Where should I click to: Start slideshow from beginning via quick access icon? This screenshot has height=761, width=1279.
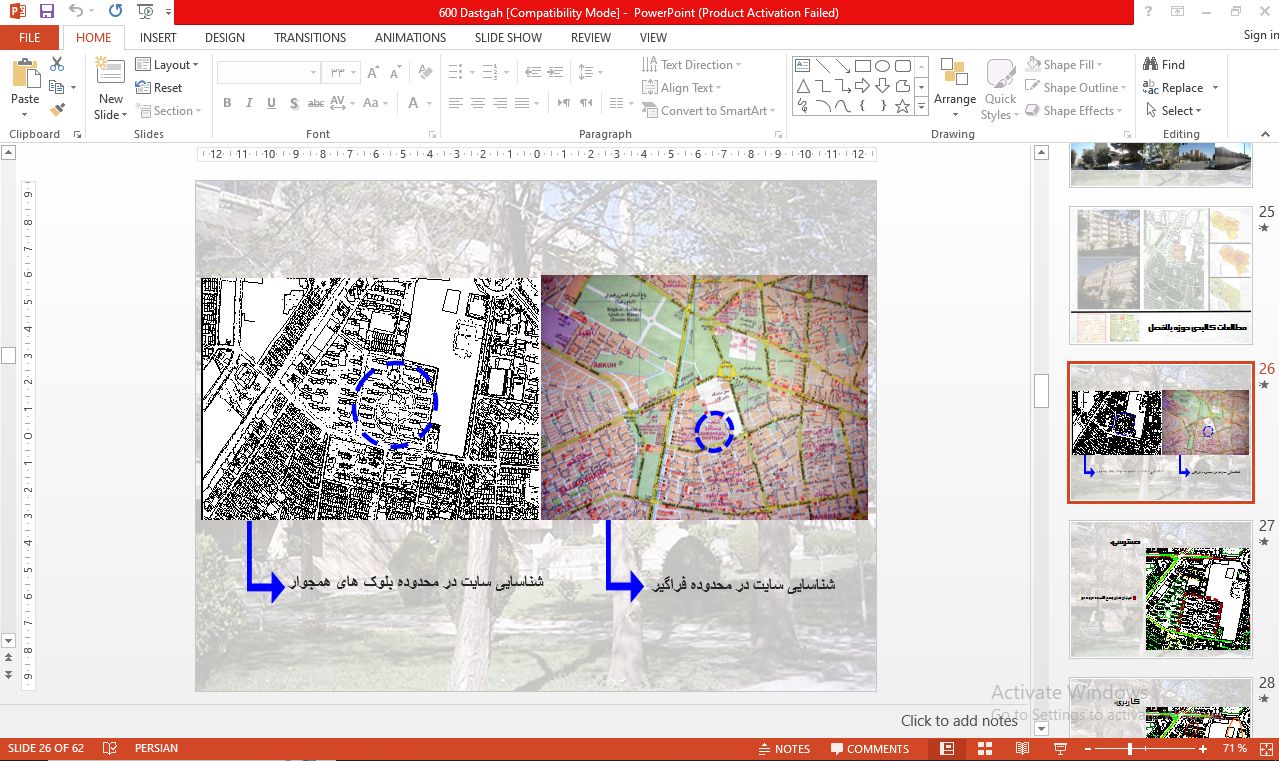(145, 12)
